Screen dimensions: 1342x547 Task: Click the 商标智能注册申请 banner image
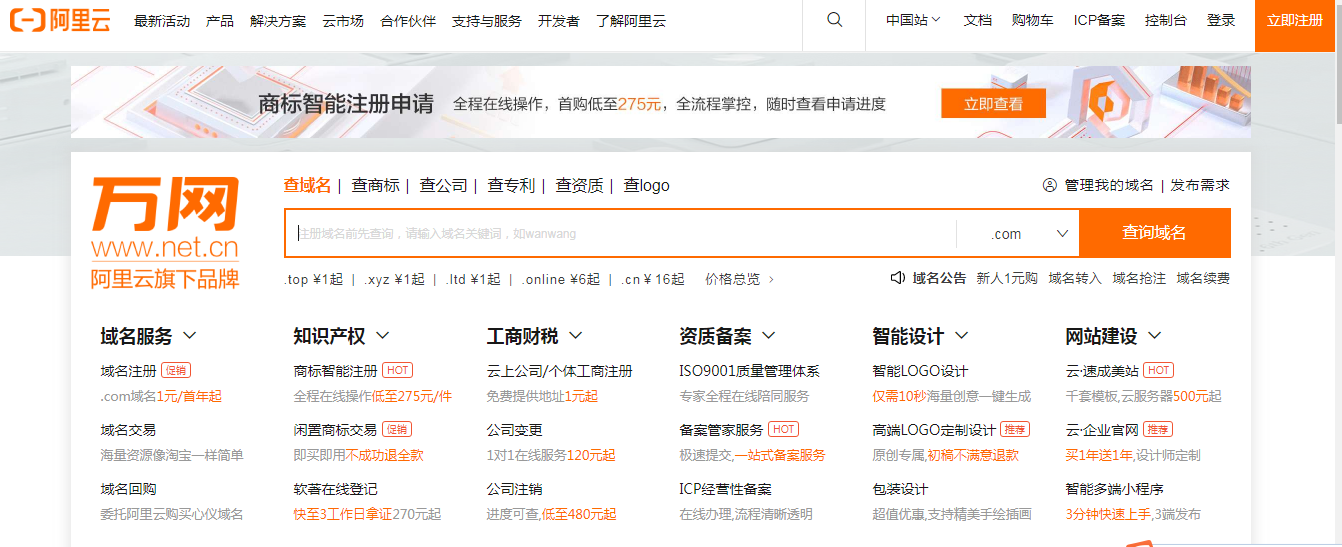tap(660, 102)
